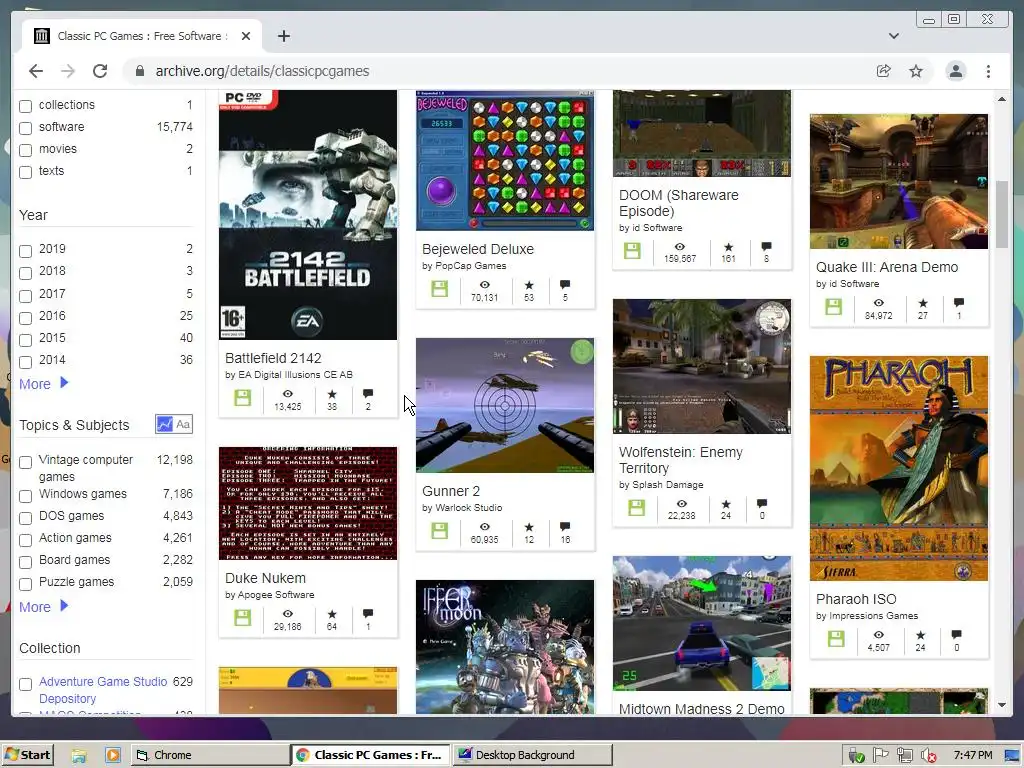This screenshot has height=768, width=1024.
Task: Check the 2016 year filter
Action: coord(25,318)
